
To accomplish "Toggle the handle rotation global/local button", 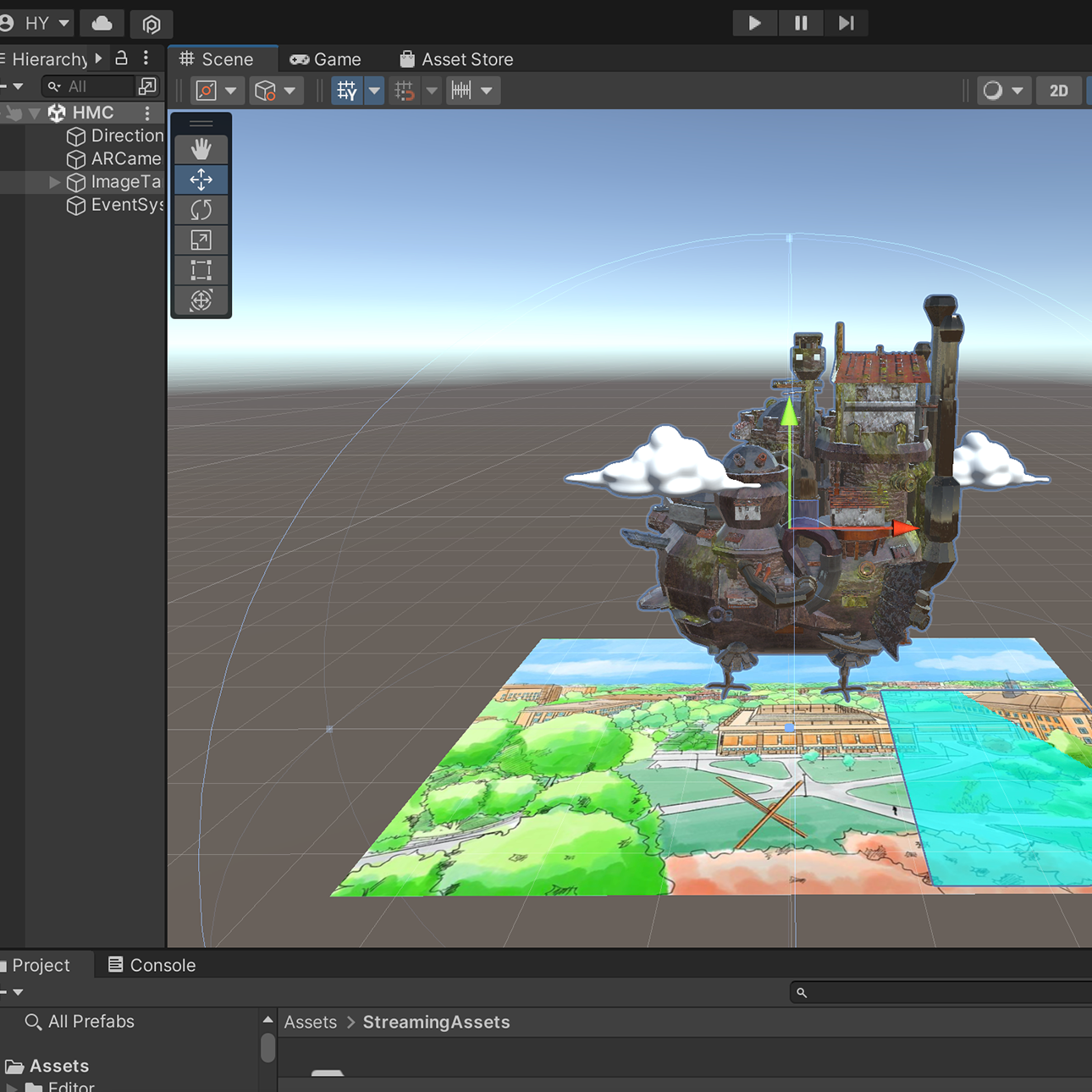I will (x=265, y=91).
